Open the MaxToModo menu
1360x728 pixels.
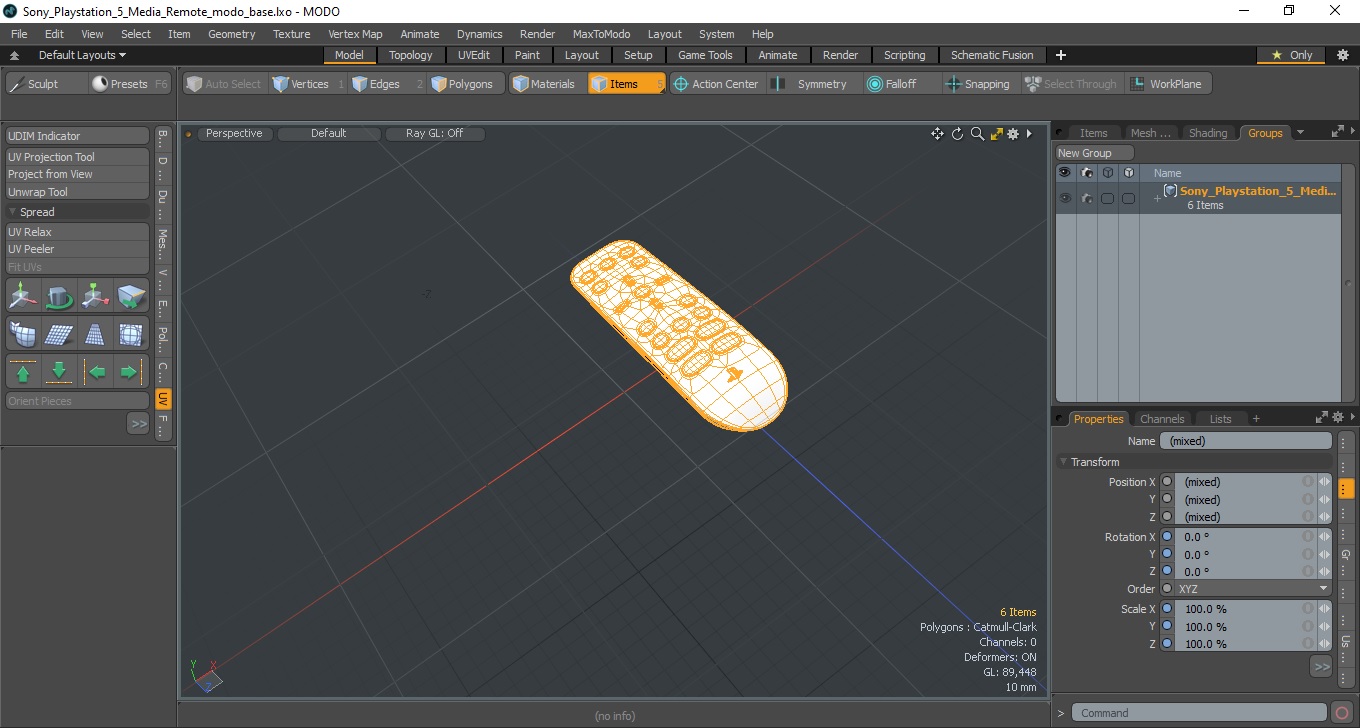[601, 34]
